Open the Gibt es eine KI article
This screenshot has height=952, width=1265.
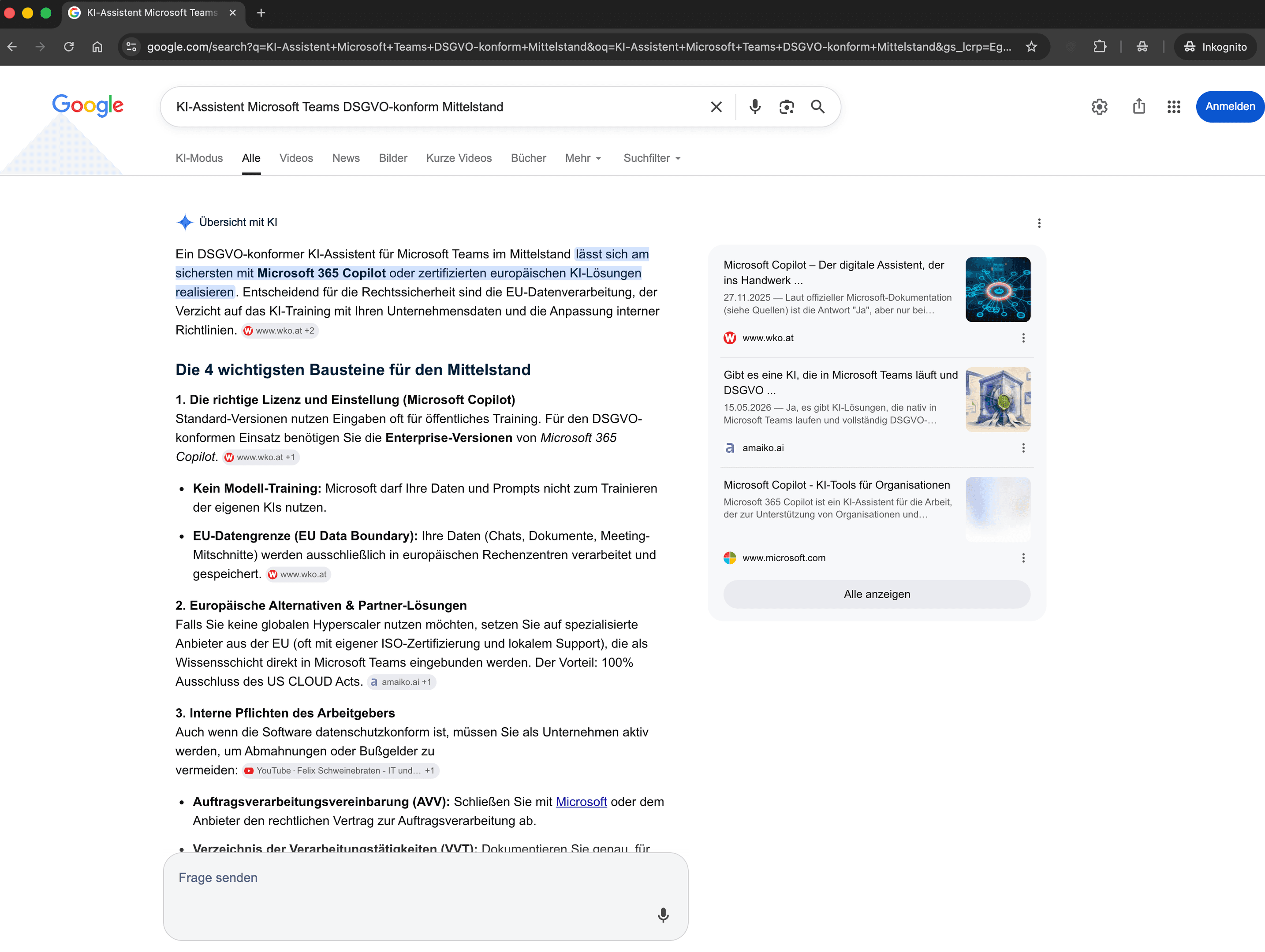[x=840, y=382]
